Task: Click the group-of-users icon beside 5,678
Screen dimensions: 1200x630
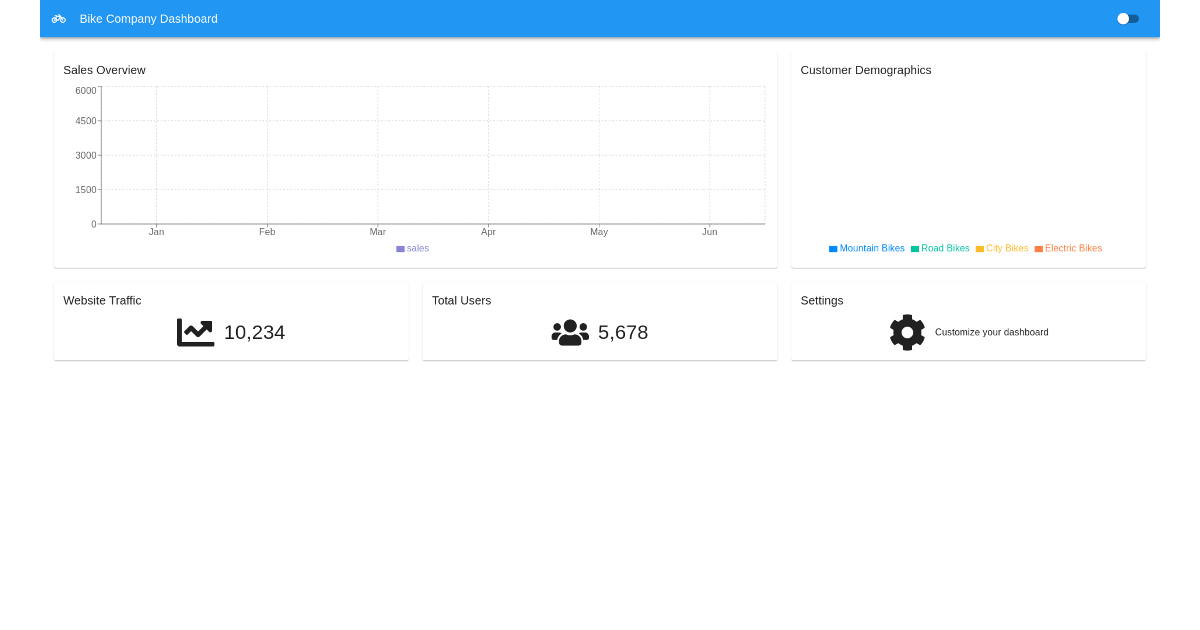Action: click(x=569, y=332)
